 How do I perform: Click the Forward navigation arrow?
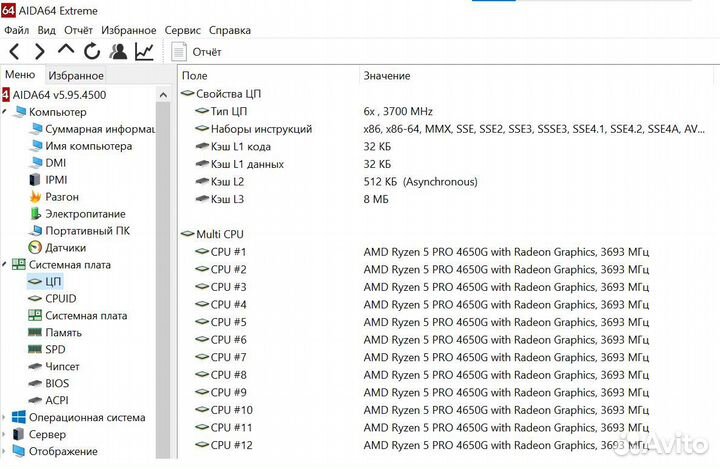click(39, 51)
